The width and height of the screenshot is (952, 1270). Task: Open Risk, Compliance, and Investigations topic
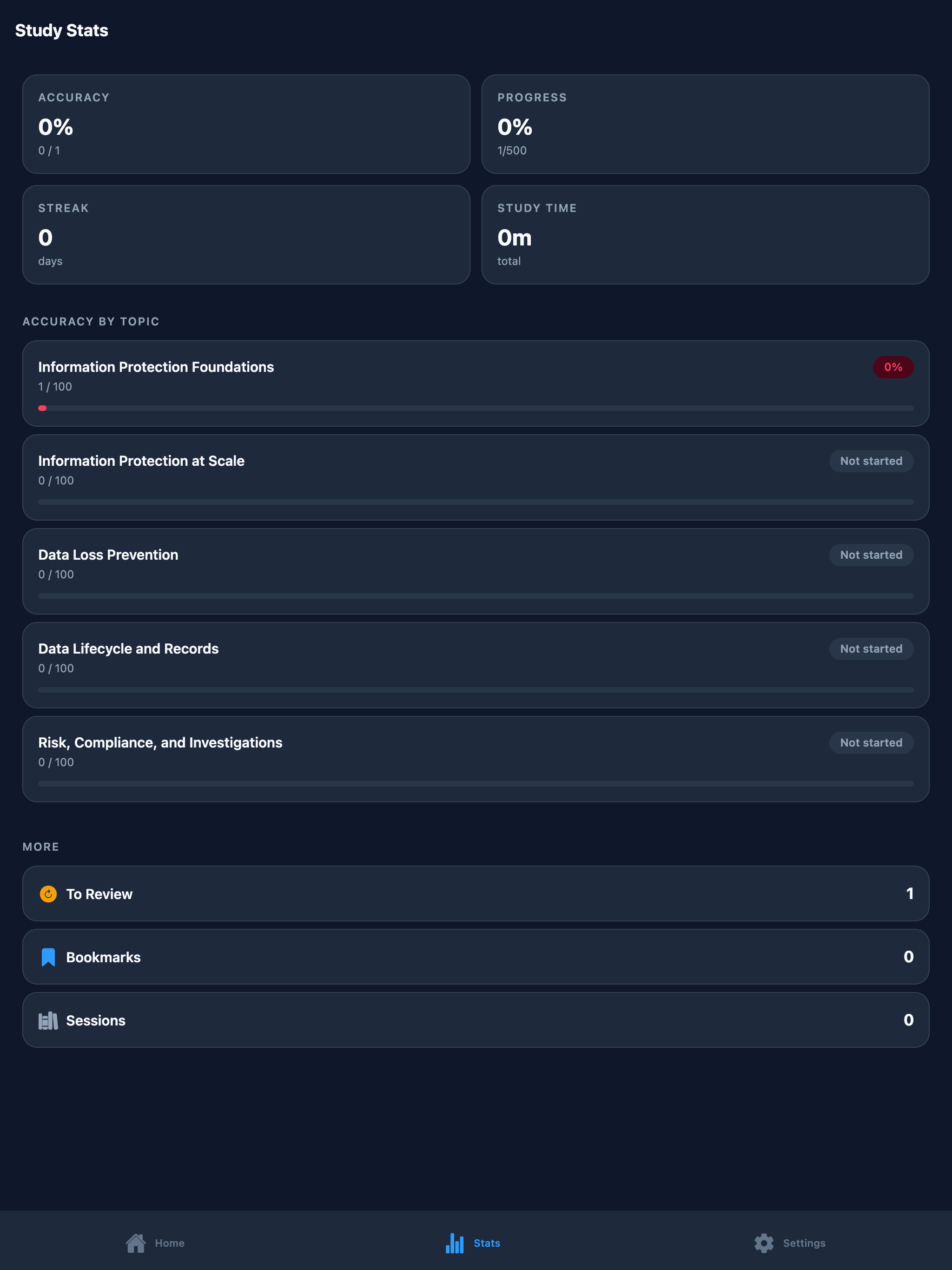point(476,759)
